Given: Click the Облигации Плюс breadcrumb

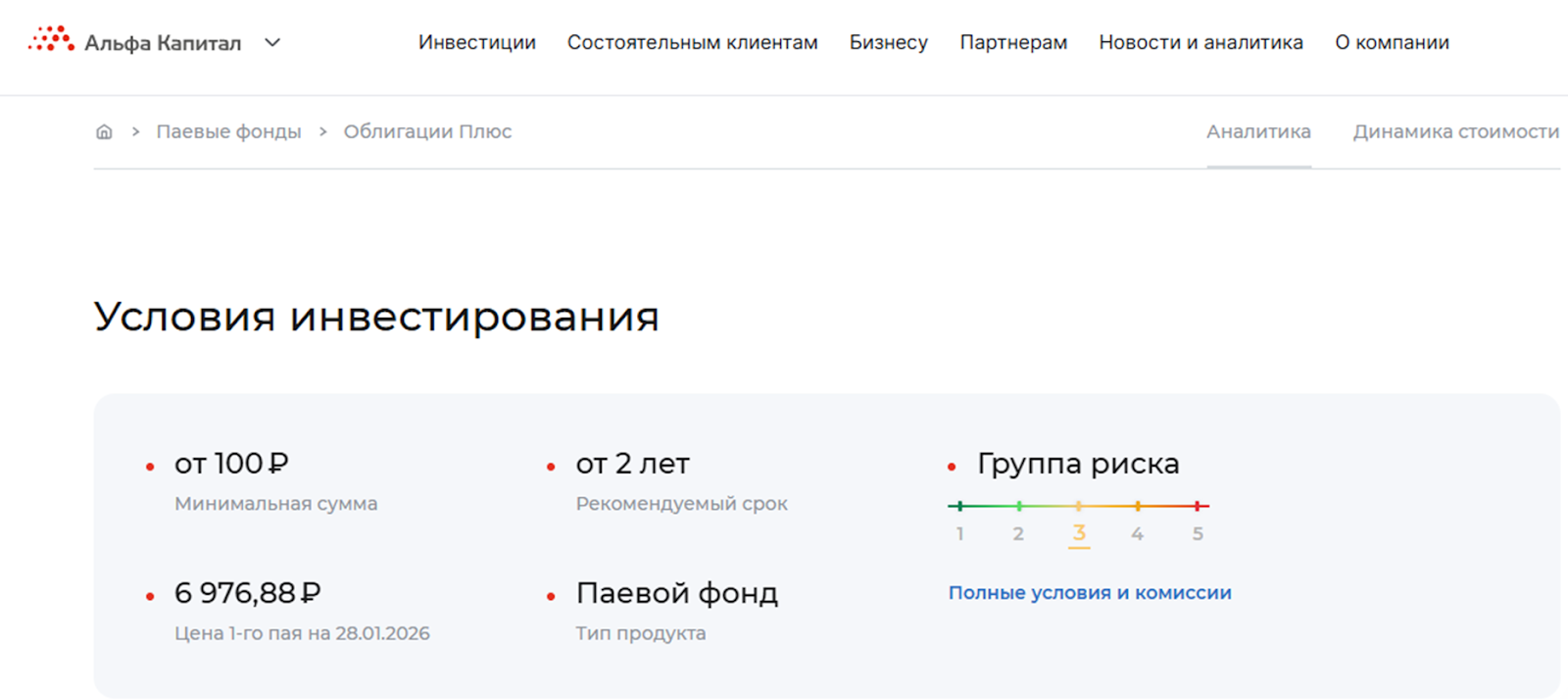Looking at the screenshot, I should click(427, 131).
